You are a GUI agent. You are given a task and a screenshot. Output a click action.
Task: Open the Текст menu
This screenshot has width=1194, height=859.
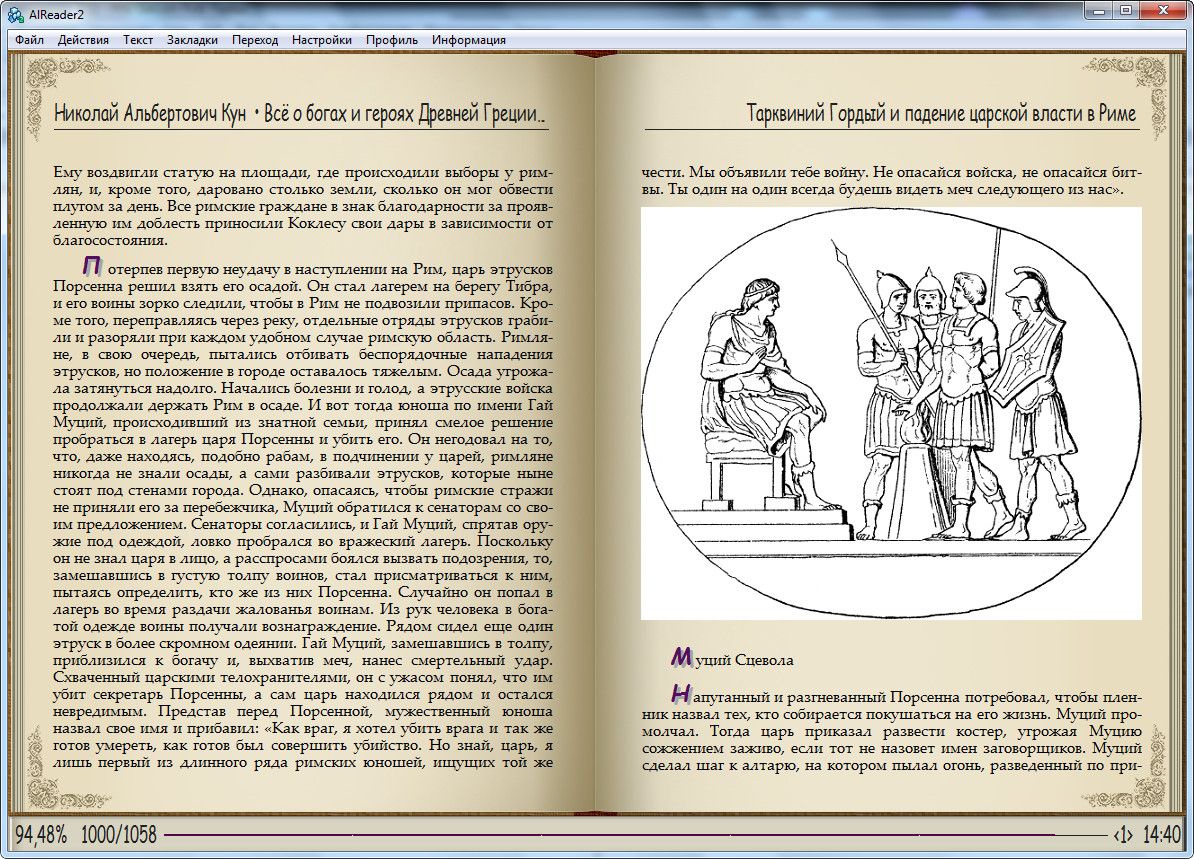[138, 40]
